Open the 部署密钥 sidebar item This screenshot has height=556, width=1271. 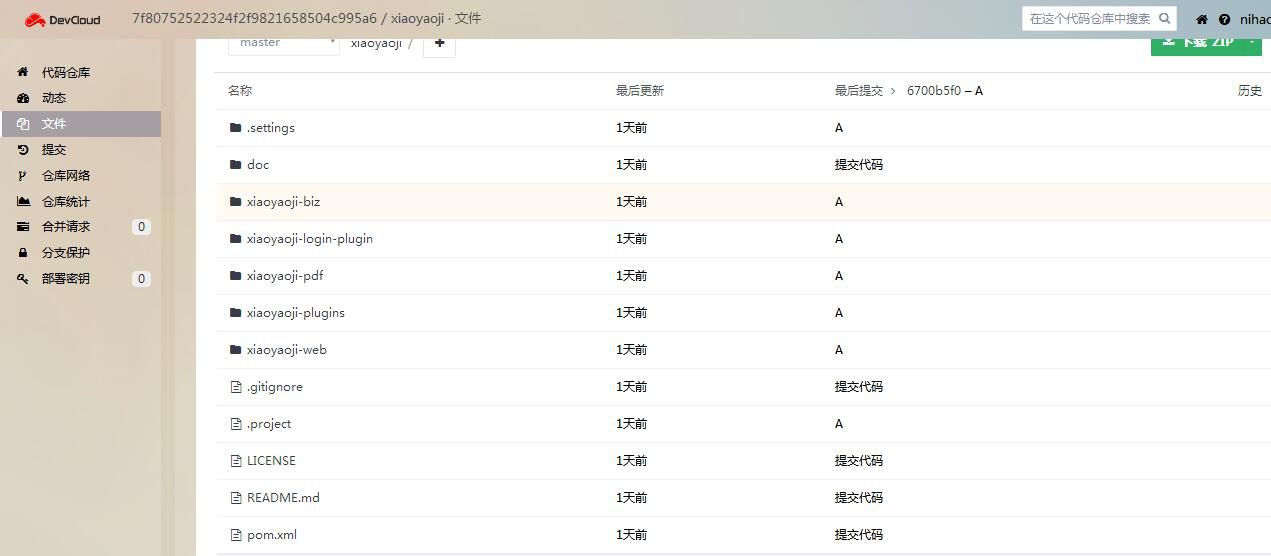click(81, 279)
